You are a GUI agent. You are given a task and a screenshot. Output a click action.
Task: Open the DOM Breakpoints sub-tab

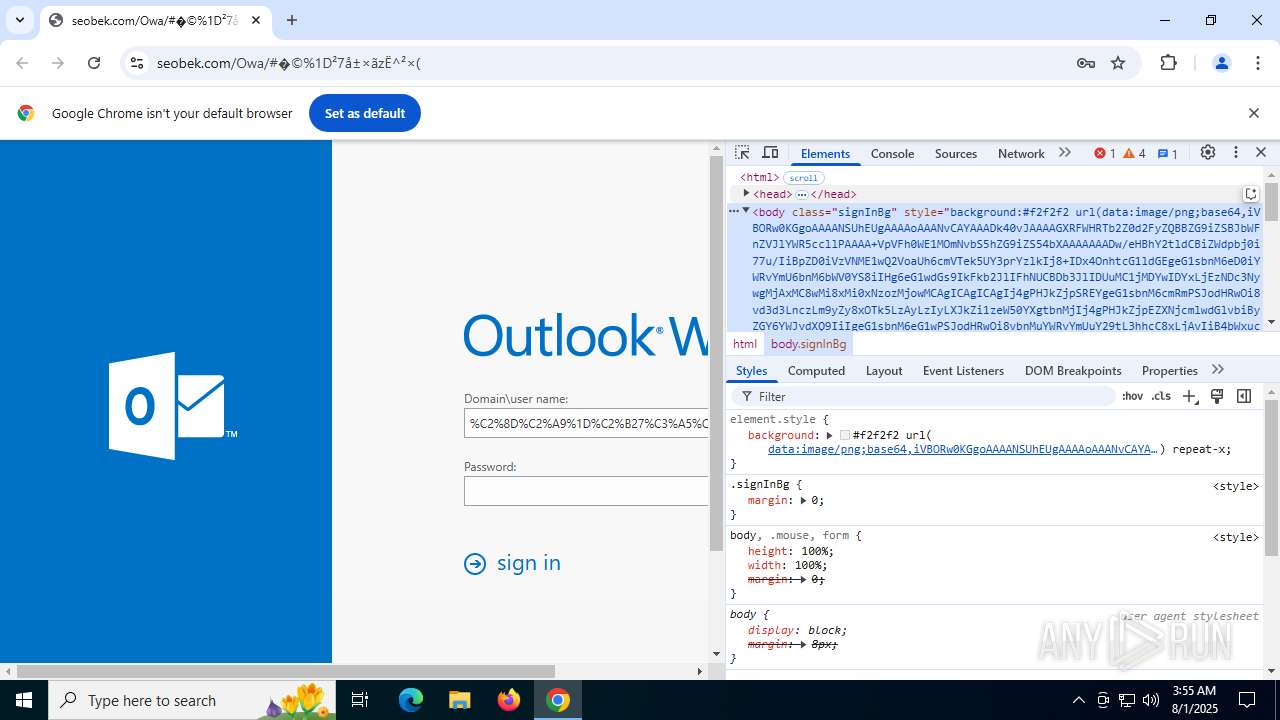(1073, 370)
